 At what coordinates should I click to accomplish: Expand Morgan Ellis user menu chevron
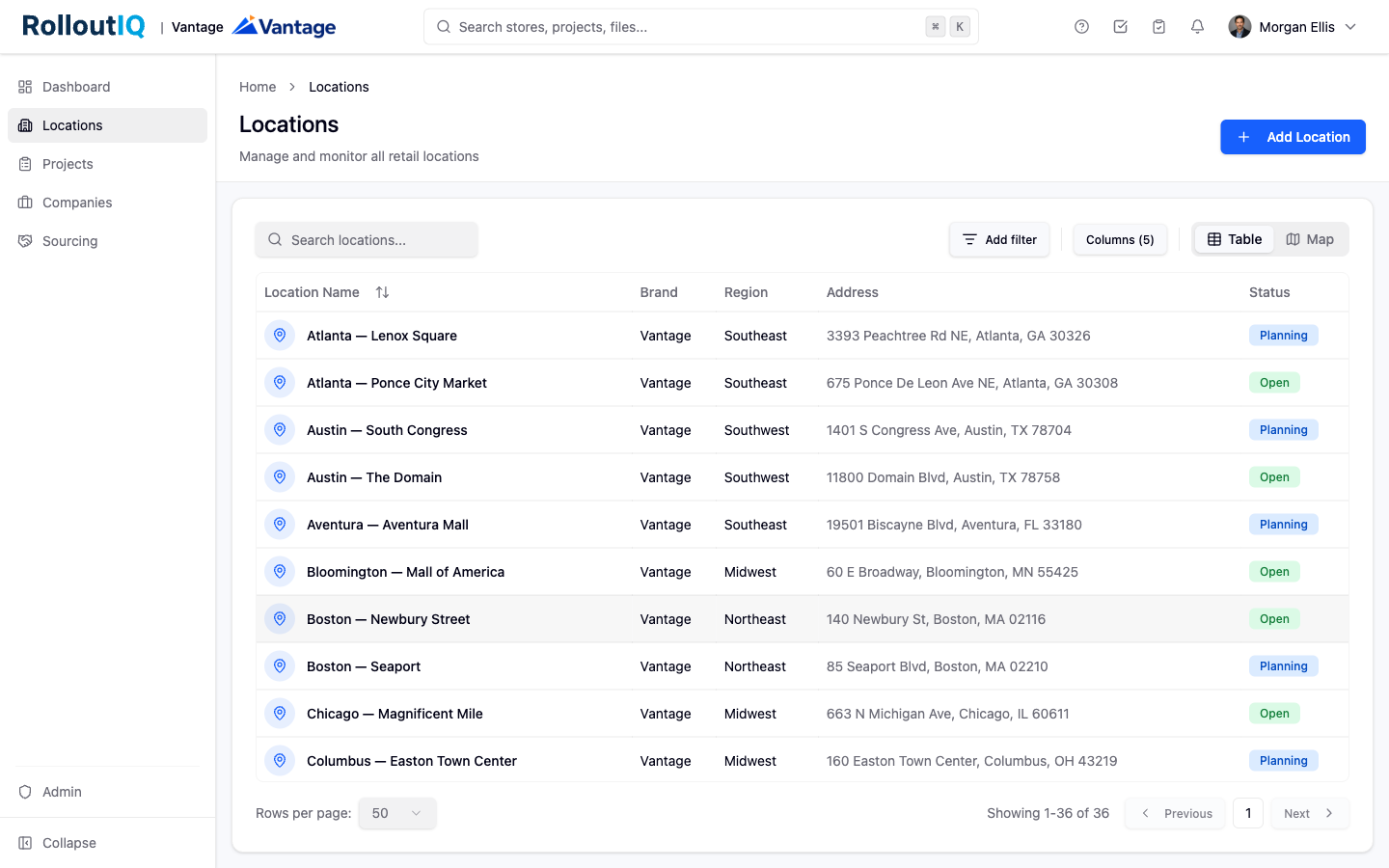[1350, 27]
